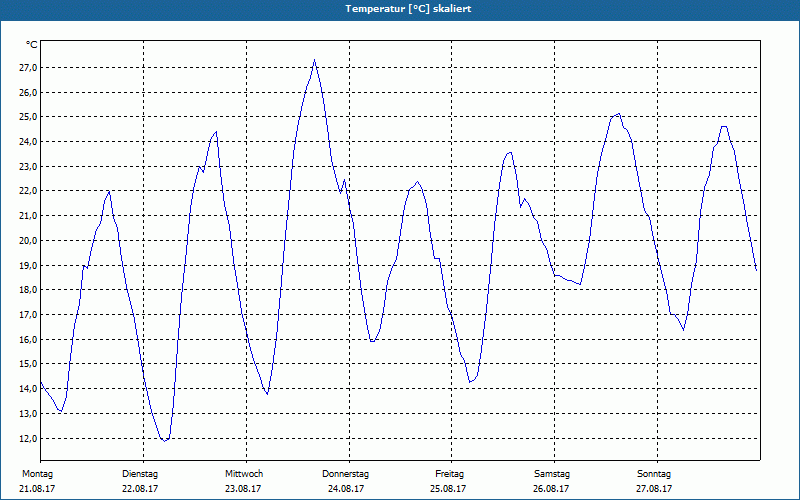
Task: Select the 22,0 axis value
Action: coord(27,191)
